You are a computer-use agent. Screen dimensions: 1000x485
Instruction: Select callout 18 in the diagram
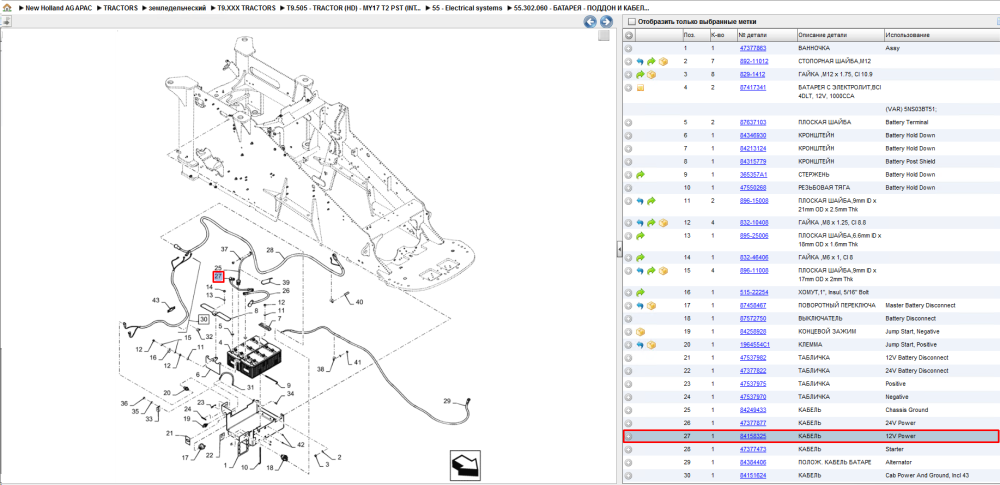click(269, 468)
